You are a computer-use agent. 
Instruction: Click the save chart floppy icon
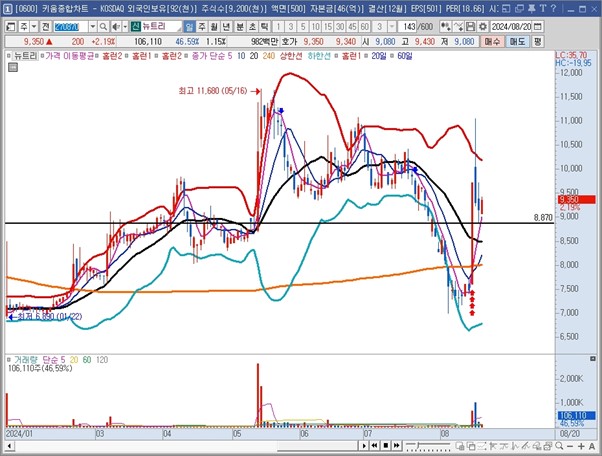[470, 26]
